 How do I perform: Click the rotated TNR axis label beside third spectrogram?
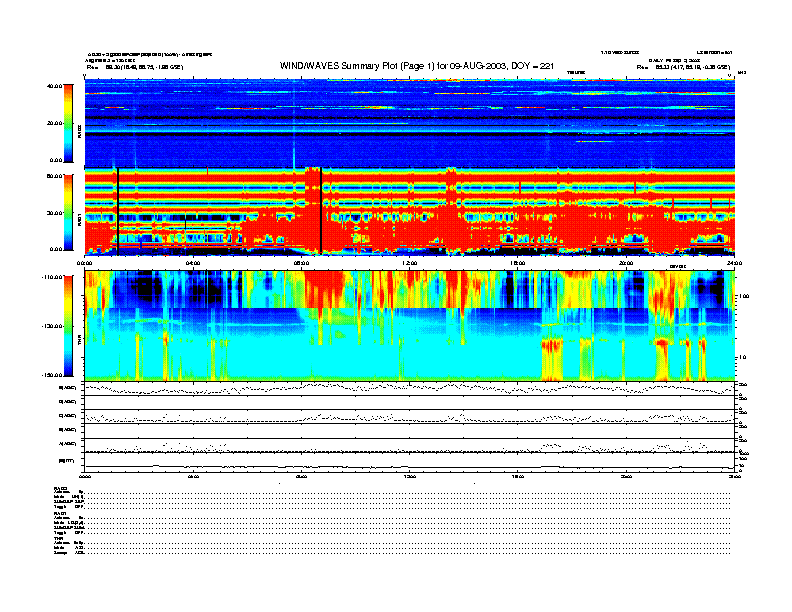coord(79,342)
